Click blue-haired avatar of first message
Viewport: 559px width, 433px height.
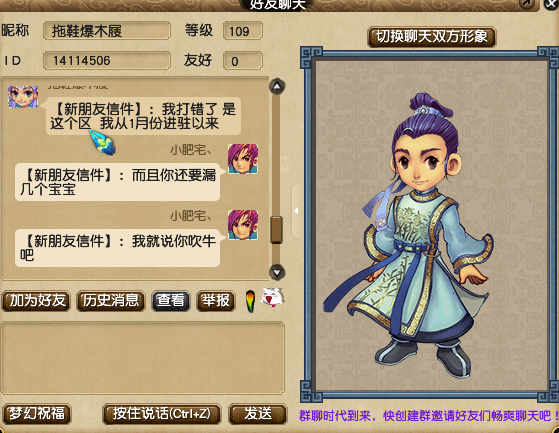coord(23,97)
